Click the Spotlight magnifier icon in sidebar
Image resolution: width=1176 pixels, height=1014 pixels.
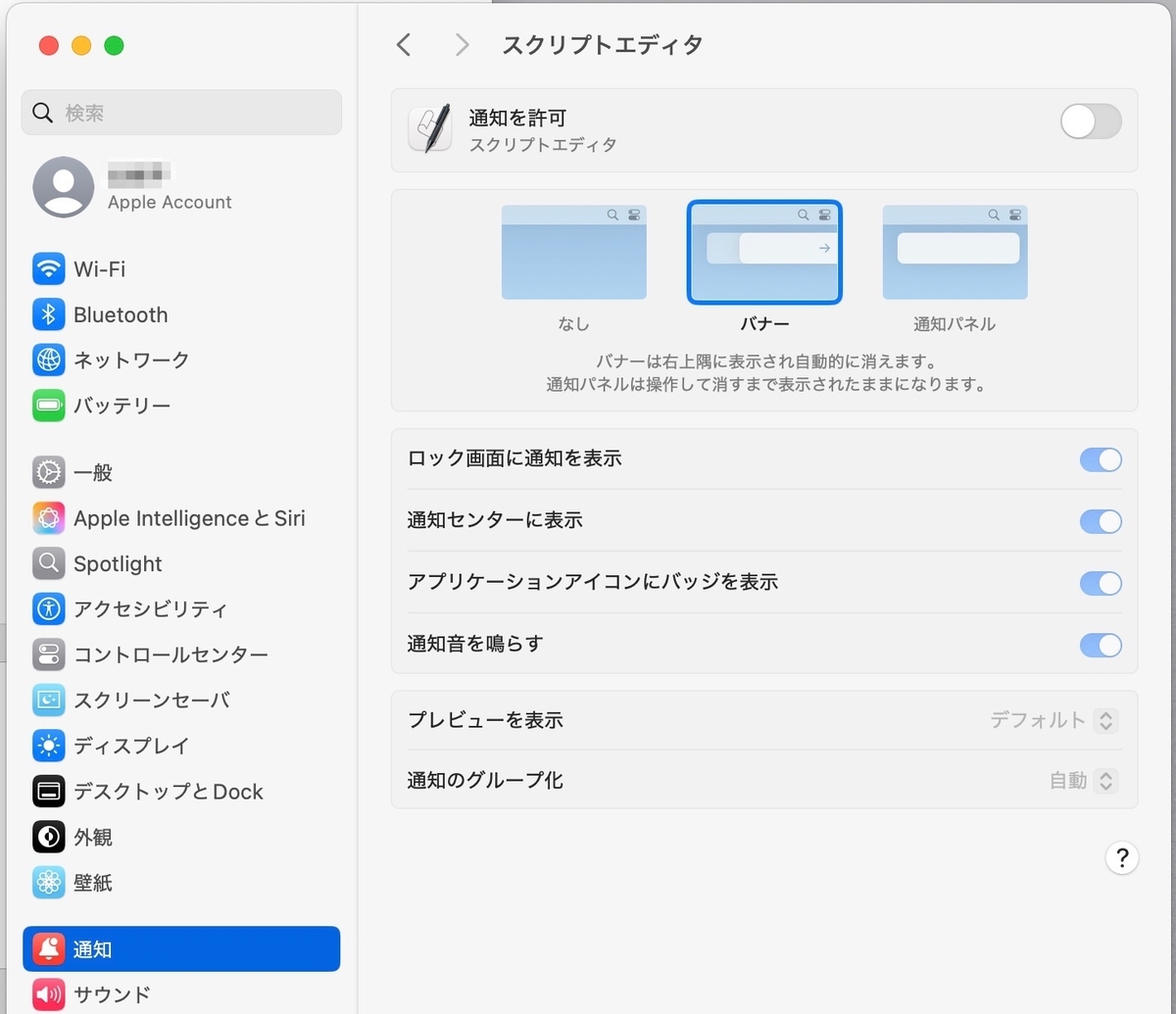48,563
